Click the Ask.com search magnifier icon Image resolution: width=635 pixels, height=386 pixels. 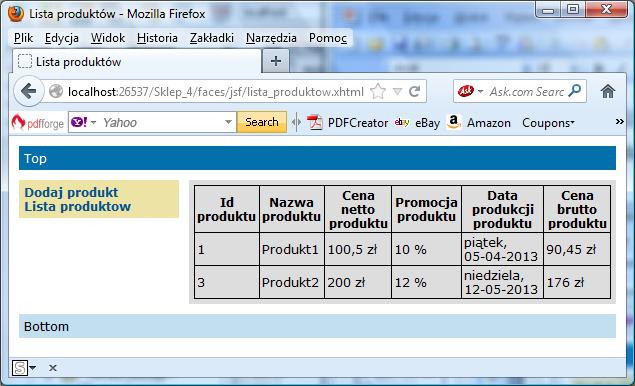[x=574, y=91]
